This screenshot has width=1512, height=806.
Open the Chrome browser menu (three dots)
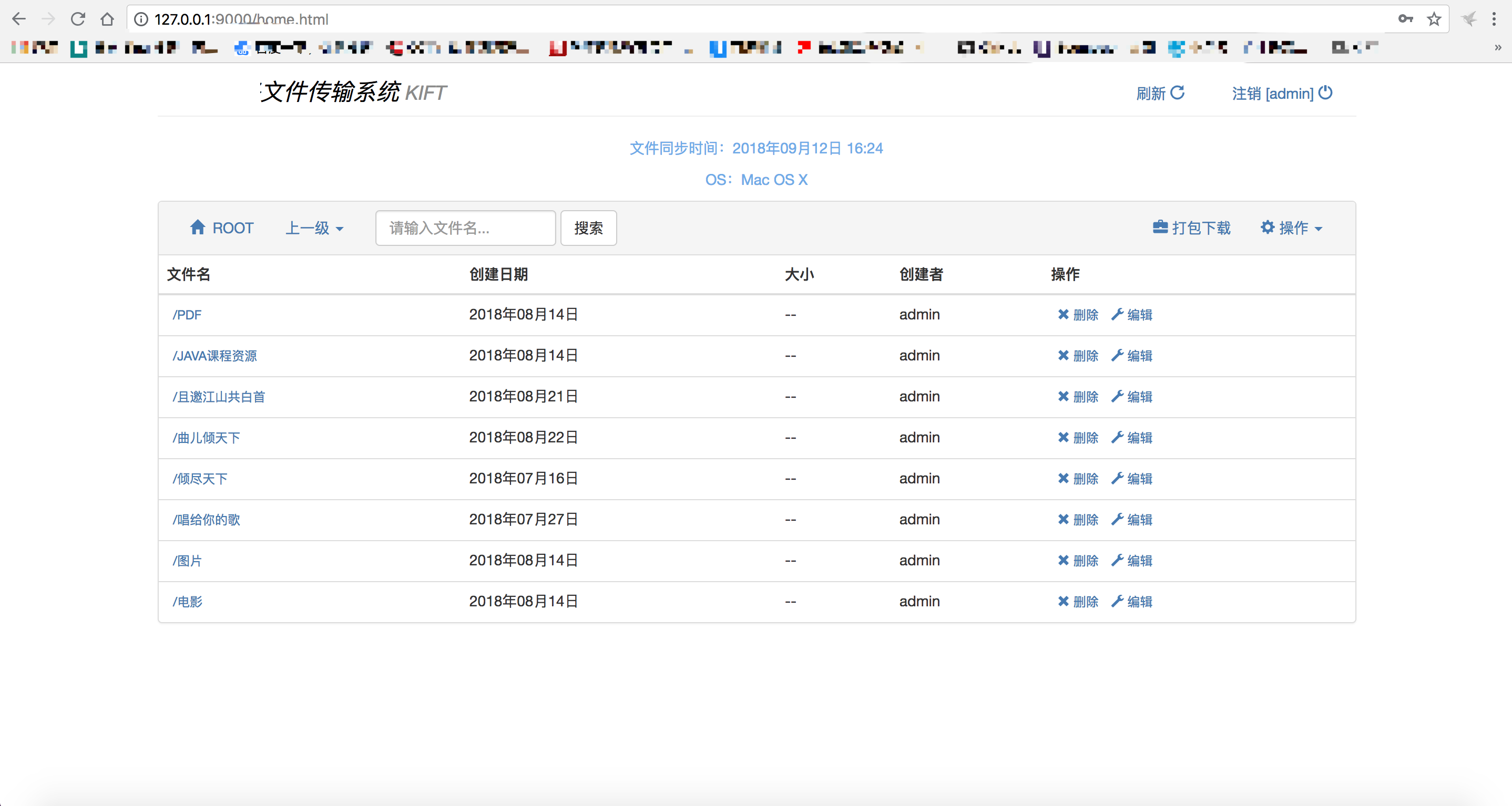coord(1494,19)
